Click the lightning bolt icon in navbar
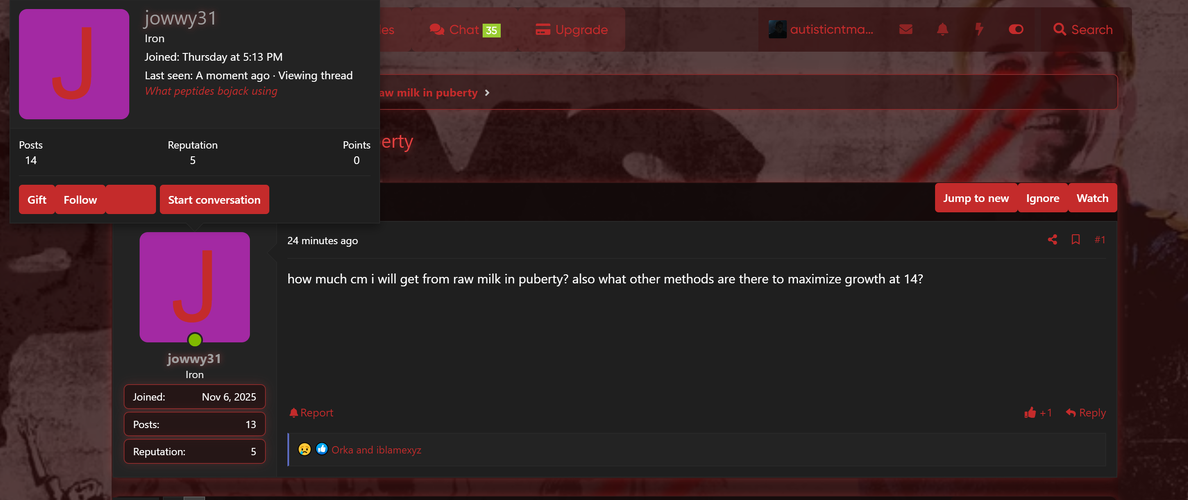Viewport: 1188px width, 500px height. 979,30
